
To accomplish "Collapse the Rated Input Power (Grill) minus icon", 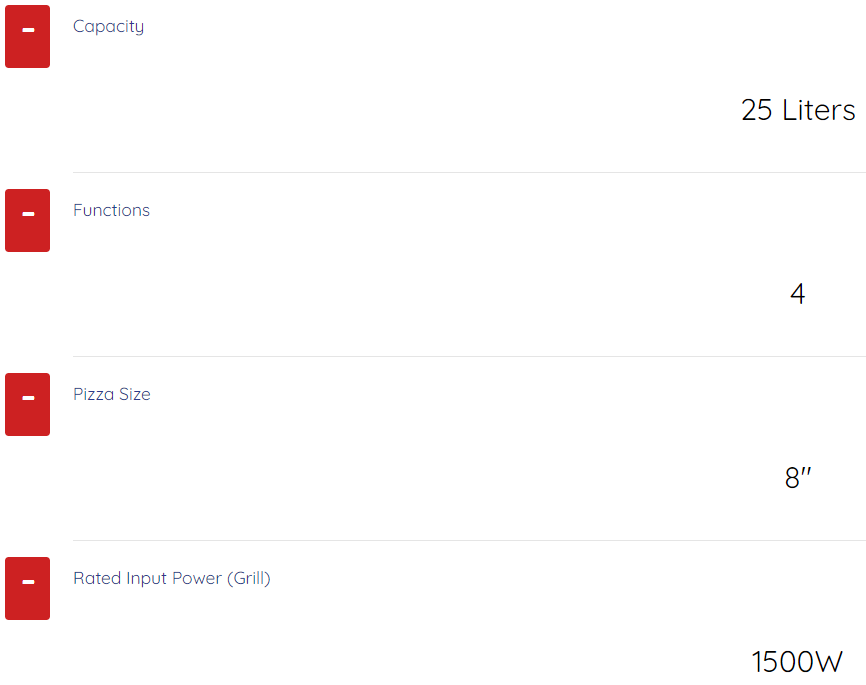I will pyautogui.click(x=27, y=588).
